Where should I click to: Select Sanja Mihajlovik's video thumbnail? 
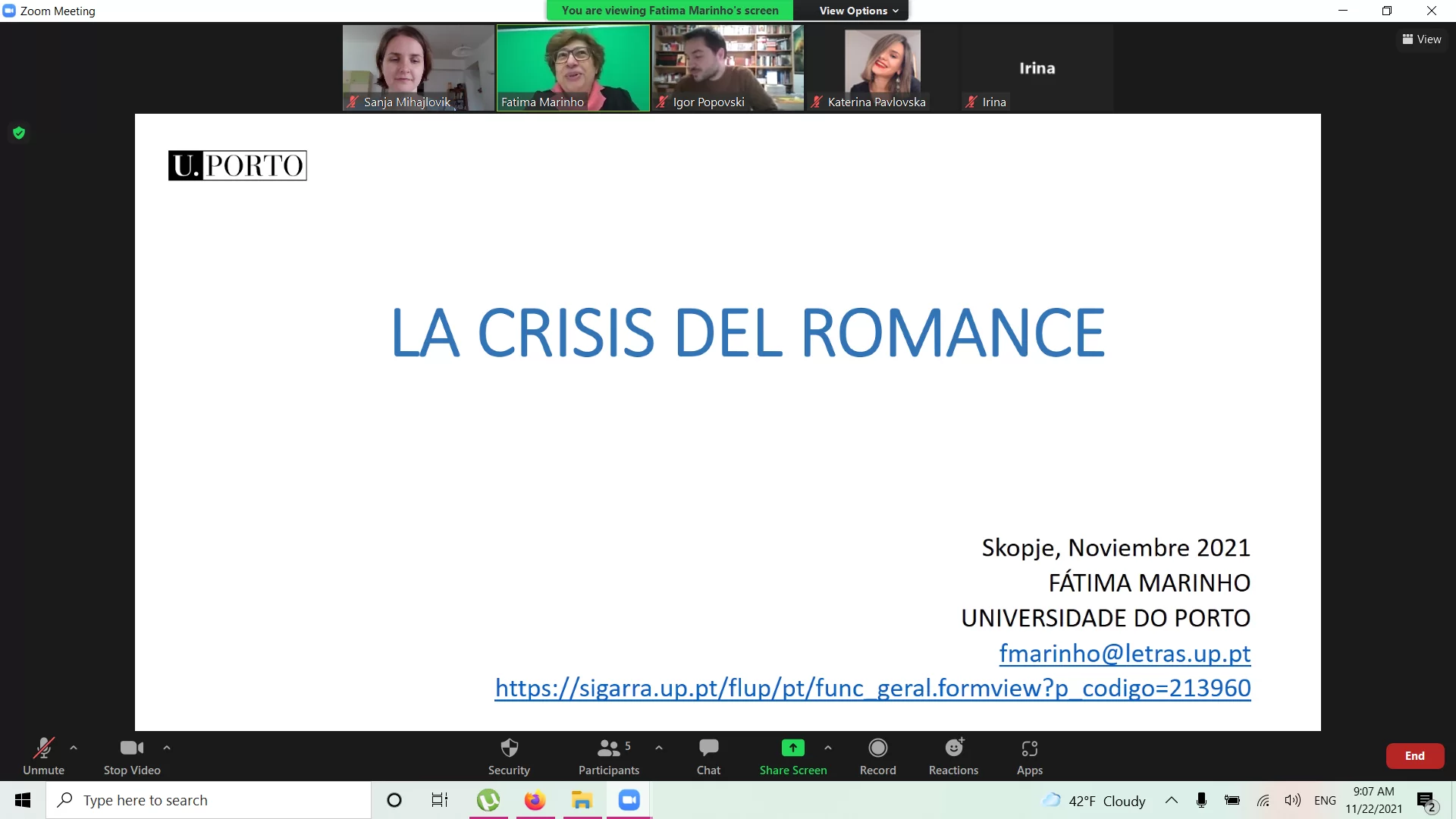(x=418, y=67)
